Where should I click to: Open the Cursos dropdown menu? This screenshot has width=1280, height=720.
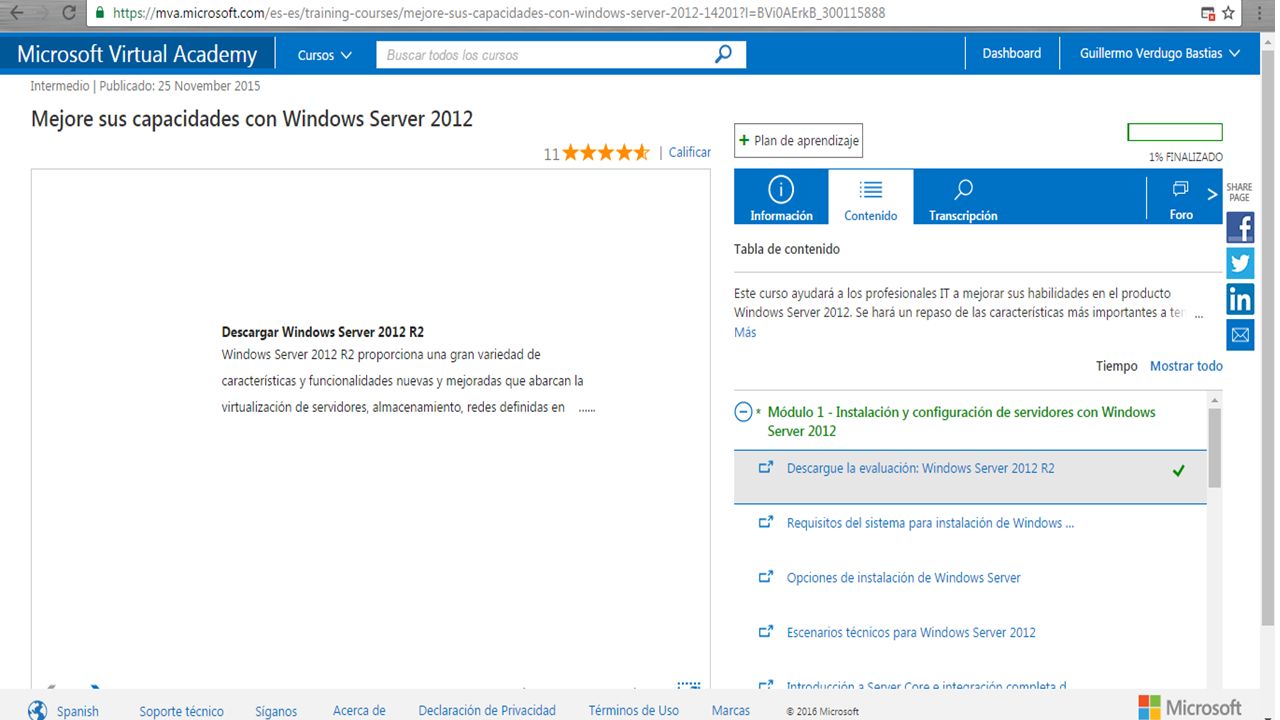pyautogui.click(x=325, y=55)
